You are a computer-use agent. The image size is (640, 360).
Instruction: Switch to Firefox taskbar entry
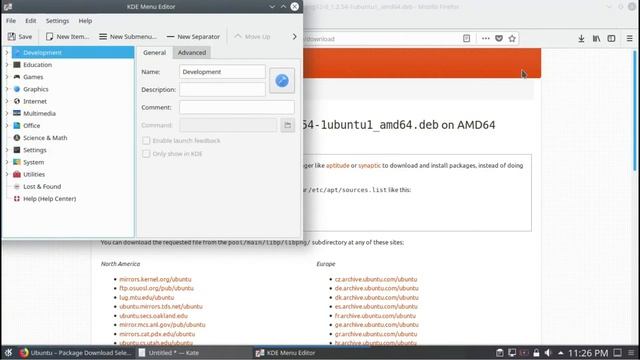(75, 353)
